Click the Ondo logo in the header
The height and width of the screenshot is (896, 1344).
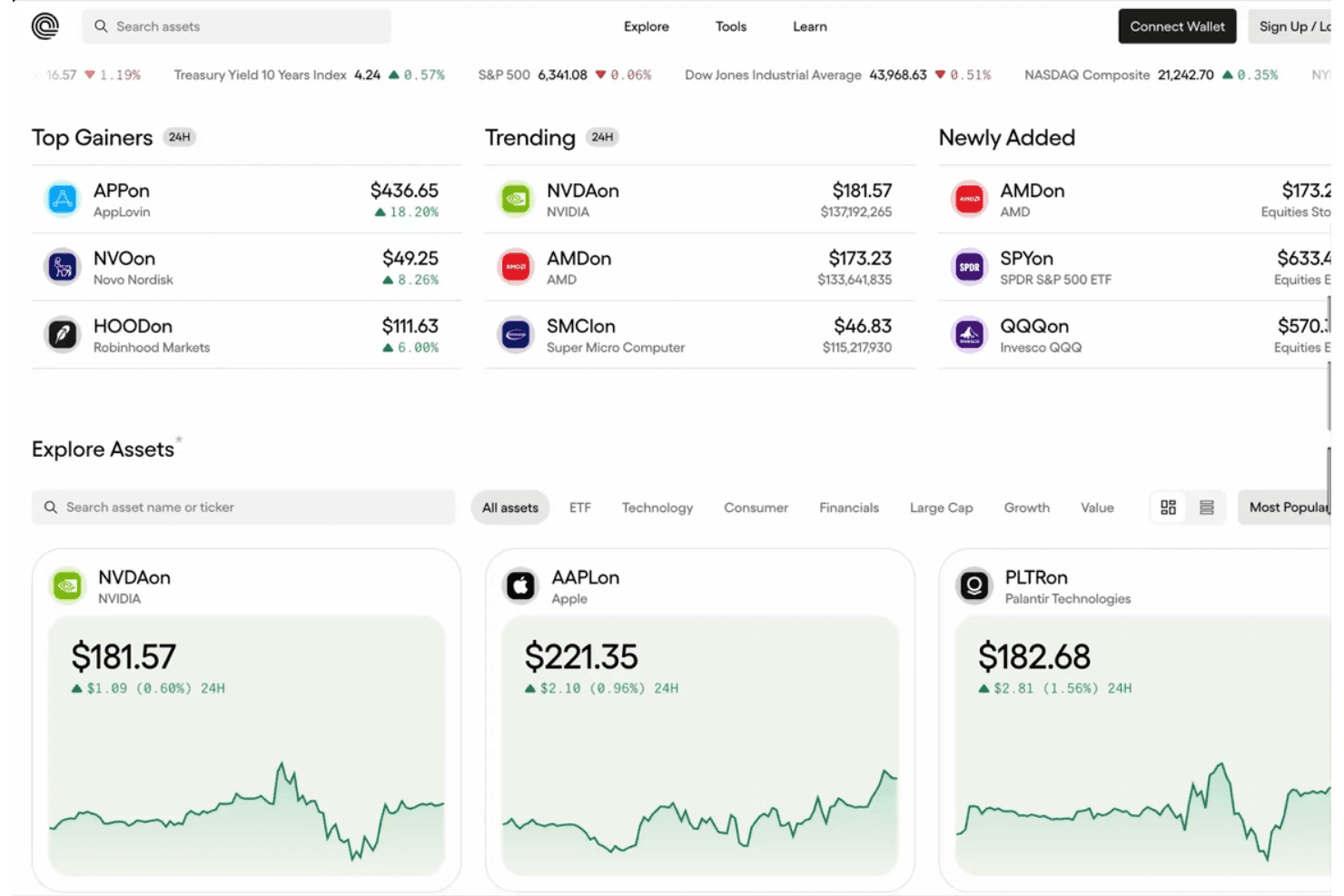click(45, 26)
